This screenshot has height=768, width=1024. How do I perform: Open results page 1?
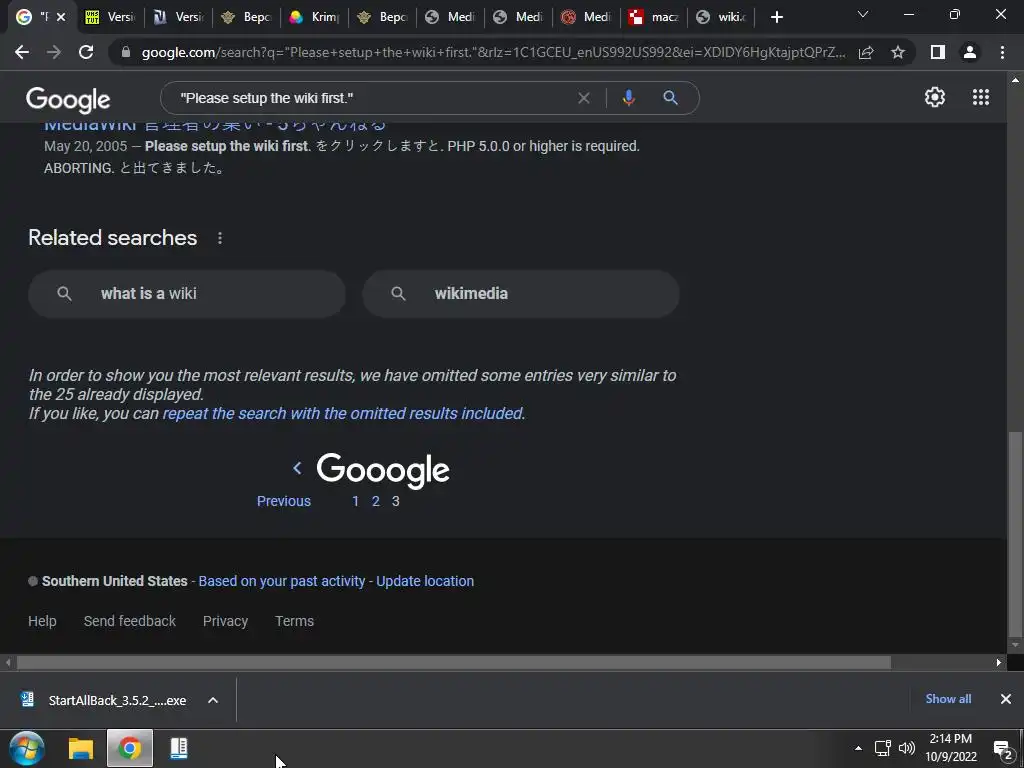(355, 501)
